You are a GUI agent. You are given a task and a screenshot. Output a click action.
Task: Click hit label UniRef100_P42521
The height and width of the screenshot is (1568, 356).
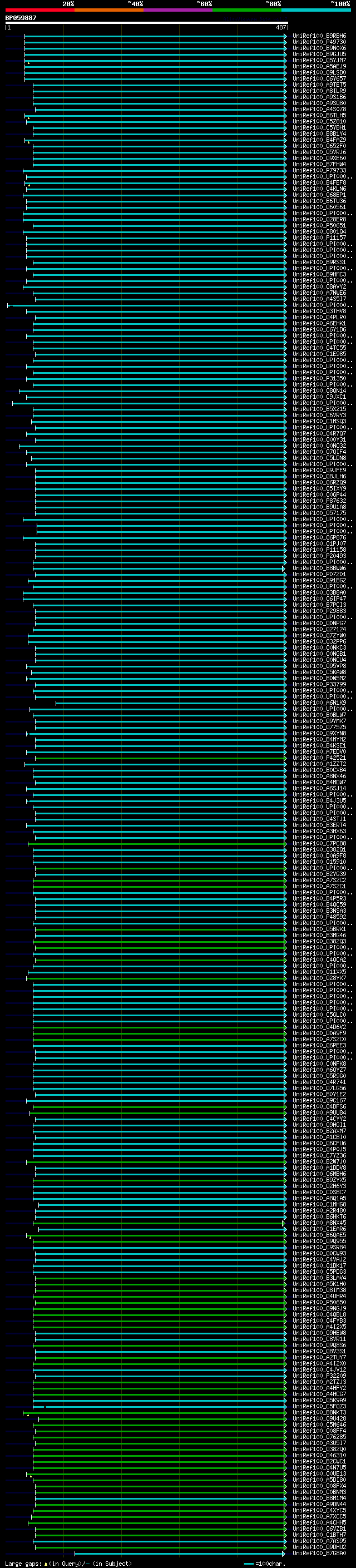[319, 758]
